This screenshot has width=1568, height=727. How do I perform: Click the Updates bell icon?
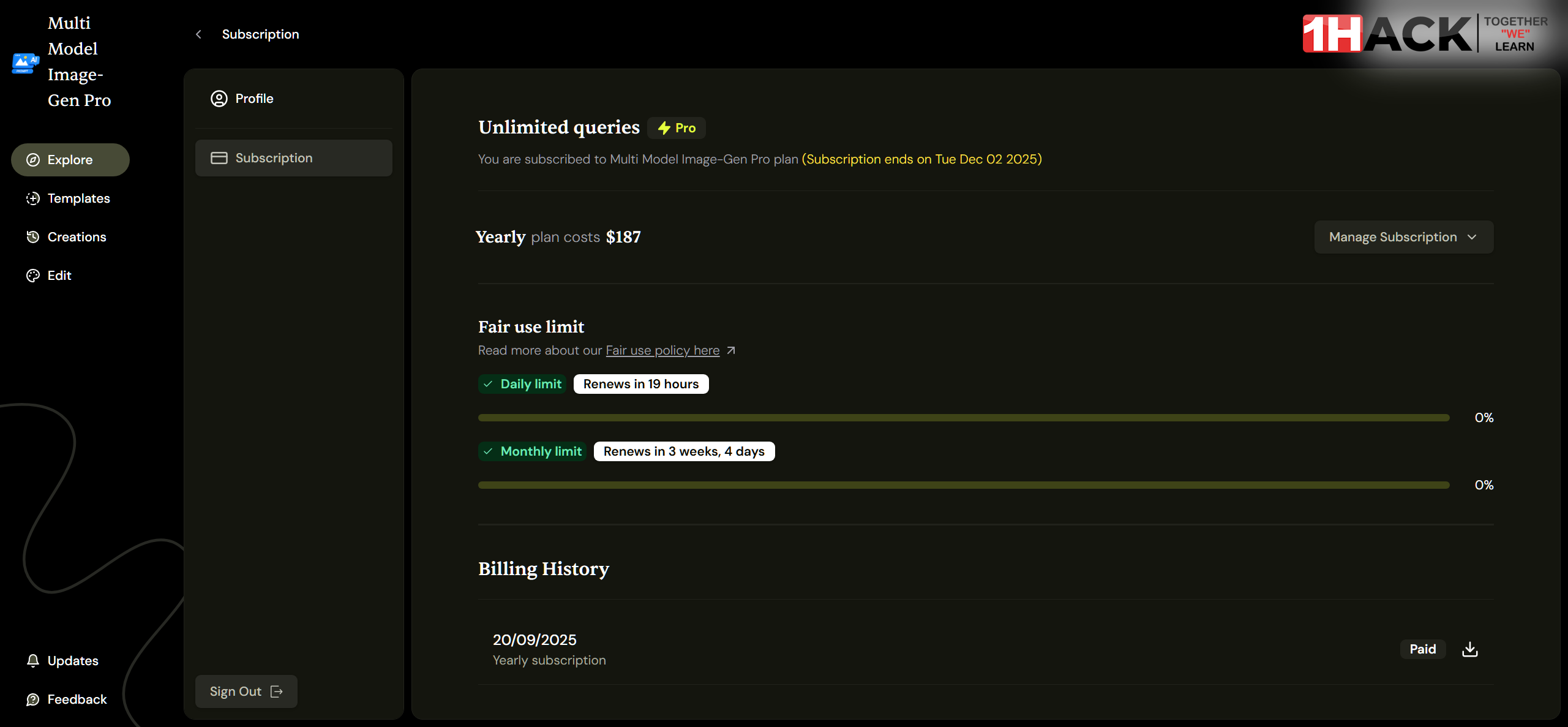[33, 661]
